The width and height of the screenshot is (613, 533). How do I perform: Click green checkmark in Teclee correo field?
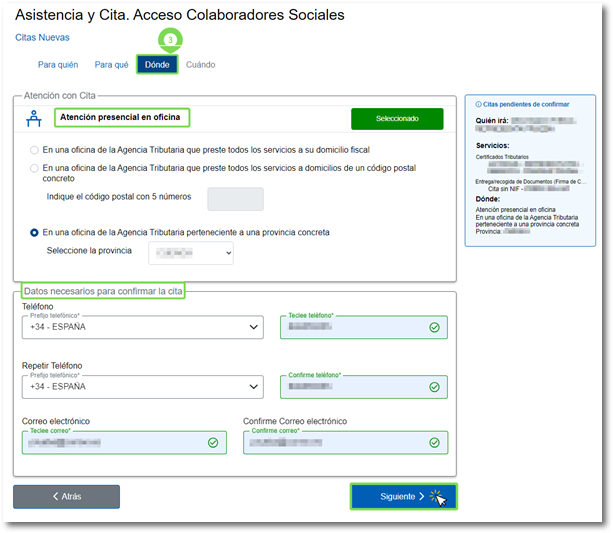tap(212, 442)
